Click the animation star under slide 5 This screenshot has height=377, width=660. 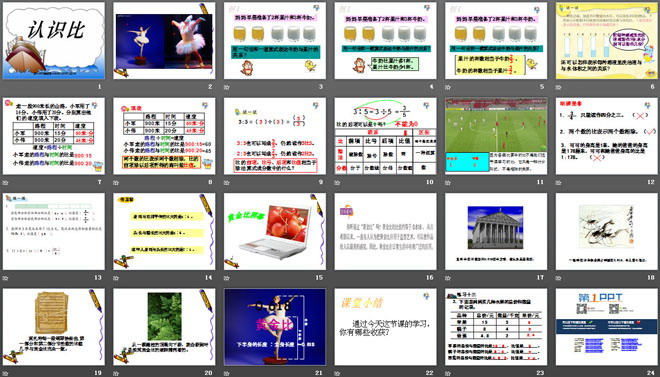click(x=448, y=88)
